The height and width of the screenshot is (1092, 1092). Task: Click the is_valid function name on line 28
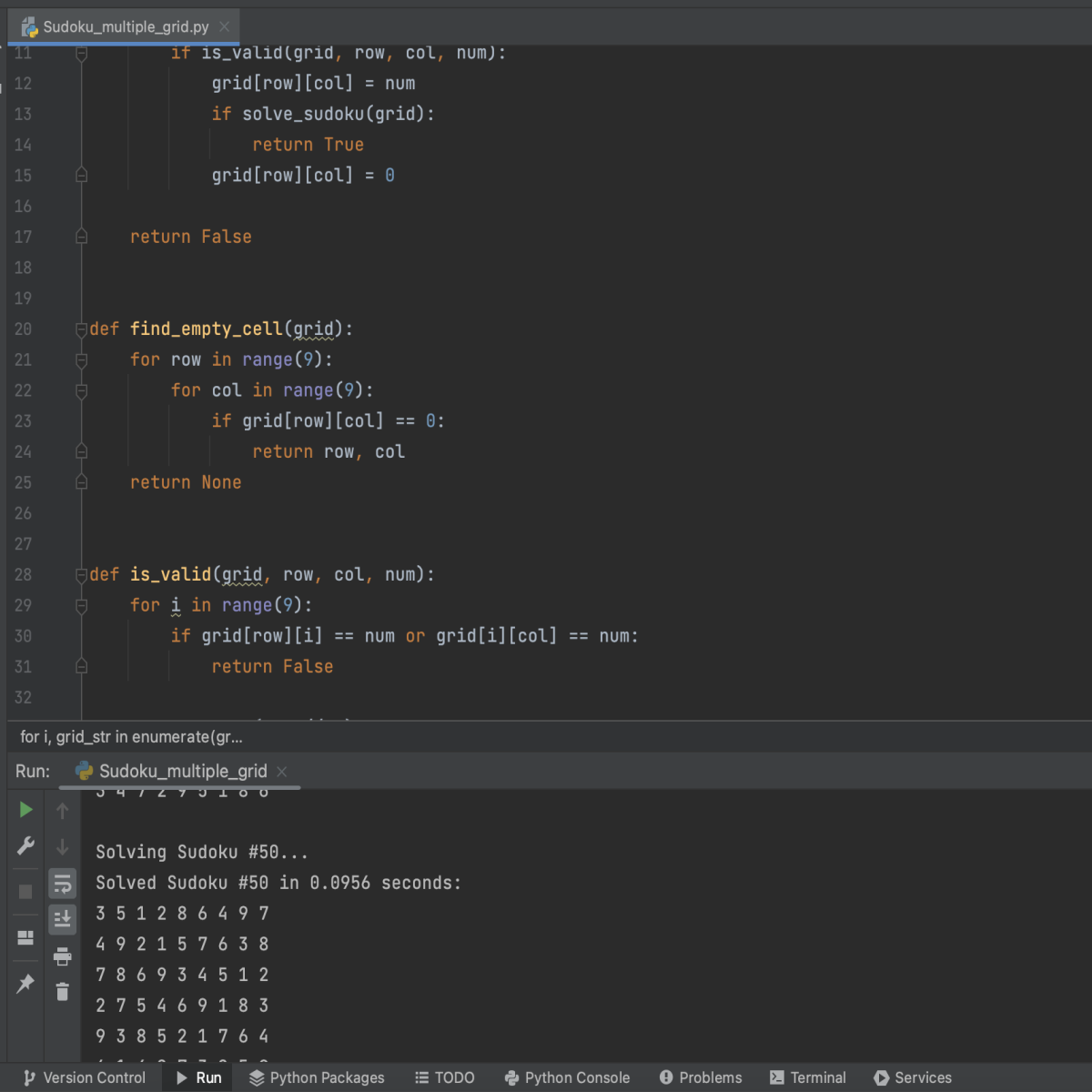[x=170, y=574]
